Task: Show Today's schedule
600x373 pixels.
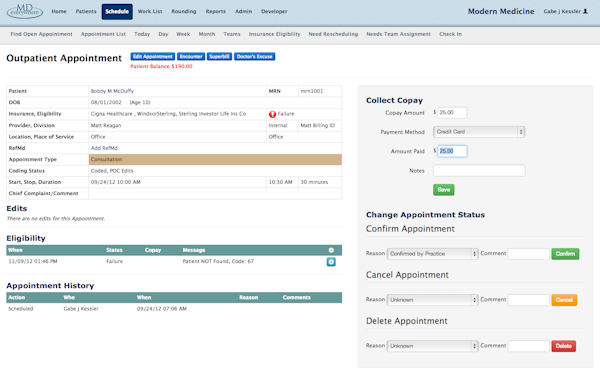Action: (x=142, y=34)
